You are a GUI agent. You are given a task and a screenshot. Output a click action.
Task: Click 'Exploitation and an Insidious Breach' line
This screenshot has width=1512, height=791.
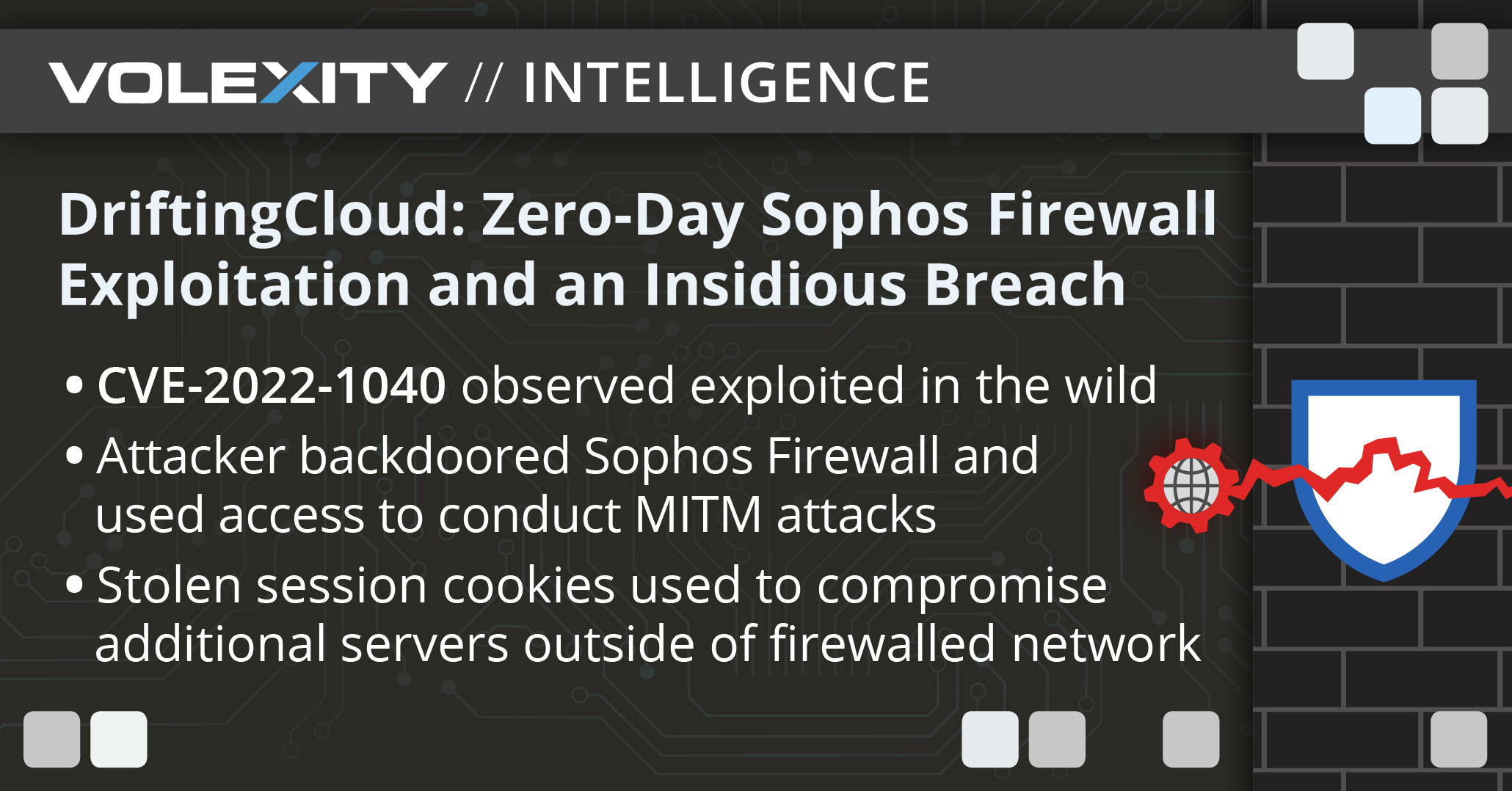point(592,285)
